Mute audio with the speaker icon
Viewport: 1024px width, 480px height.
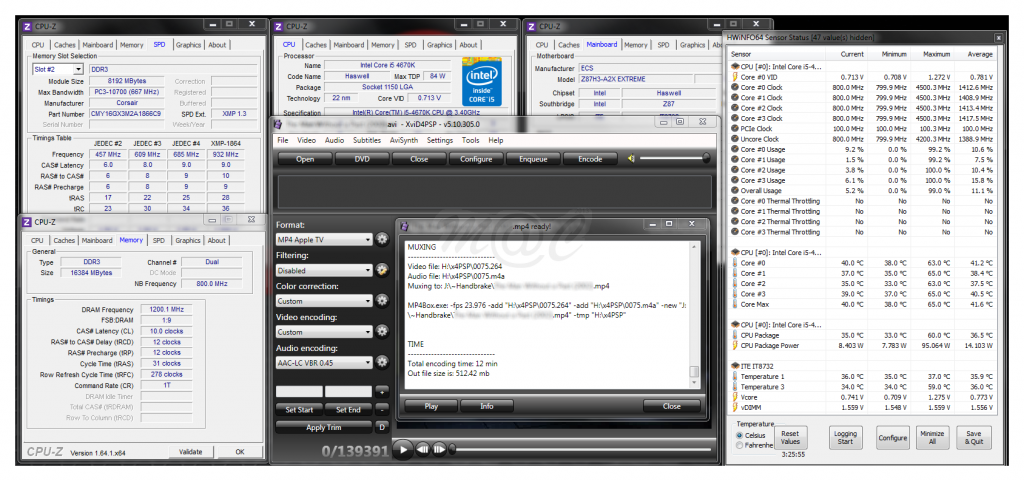(x=631, y=158)
